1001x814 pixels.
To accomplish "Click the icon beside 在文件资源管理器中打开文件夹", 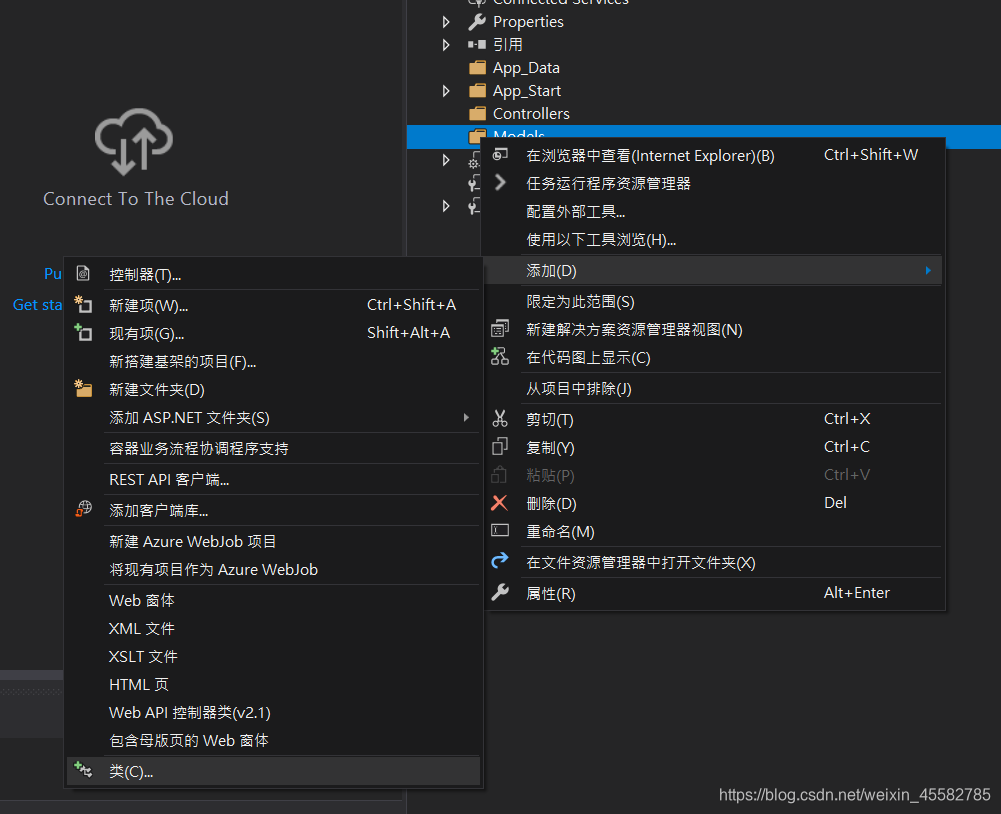I will (x=500, y=561).
